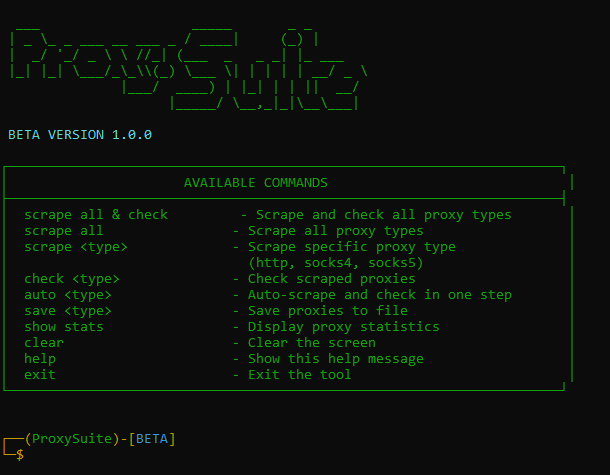Screen dimensions: 610x475
Task: Click the 'Display proxy statistics' description
Action: [343, 327]
